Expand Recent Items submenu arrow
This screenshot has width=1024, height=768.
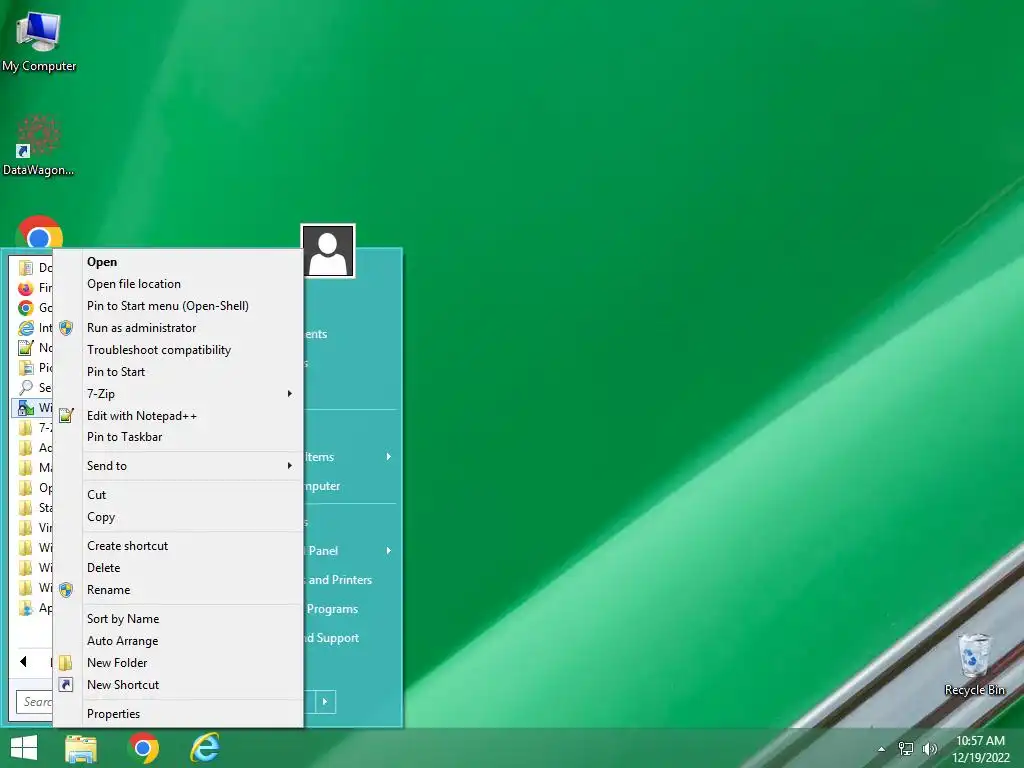click(x=389, y=456)
